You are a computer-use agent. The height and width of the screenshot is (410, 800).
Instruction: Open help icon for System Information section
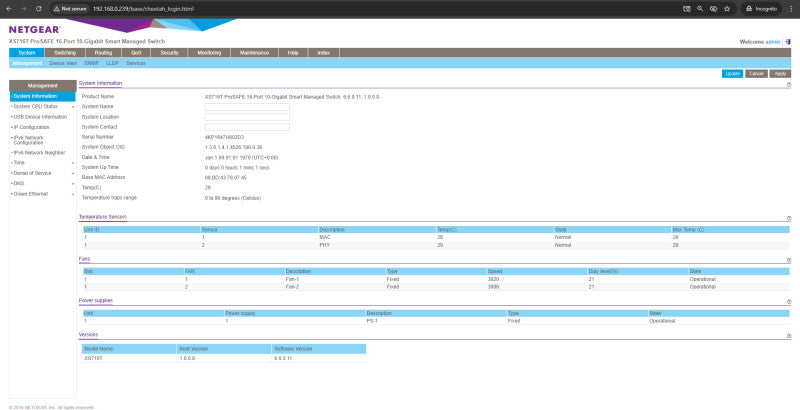pos(789,85)
